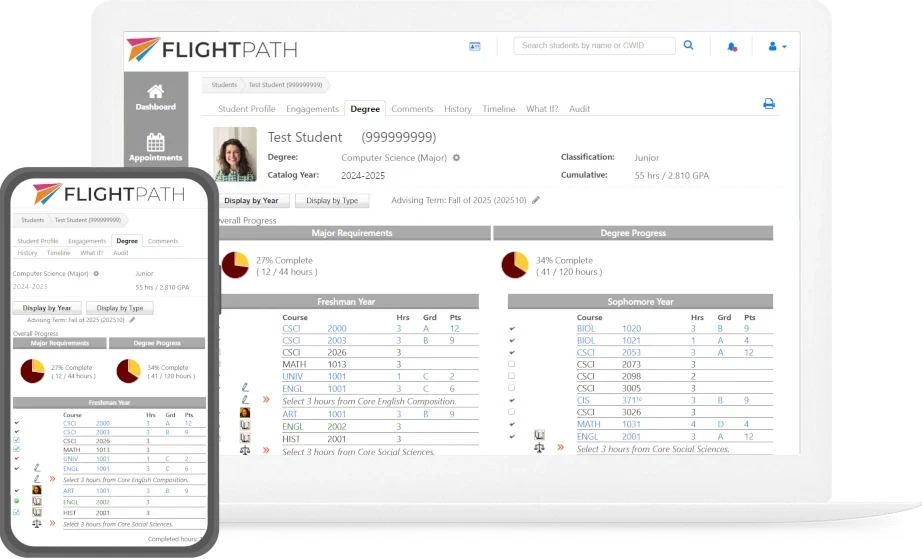
Task: Open the Audit tab on phone
Action: tap(121, 253)
